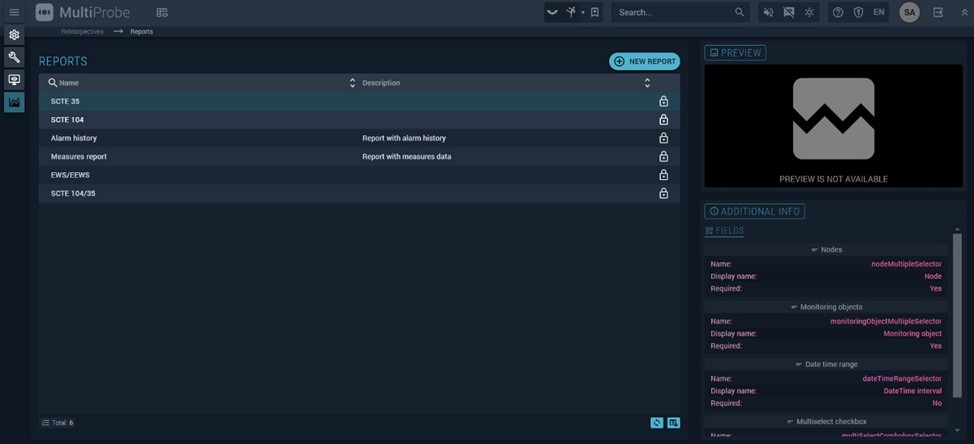
Task: Collapse the top bar with the double chevron
Action: pos(964,12)
